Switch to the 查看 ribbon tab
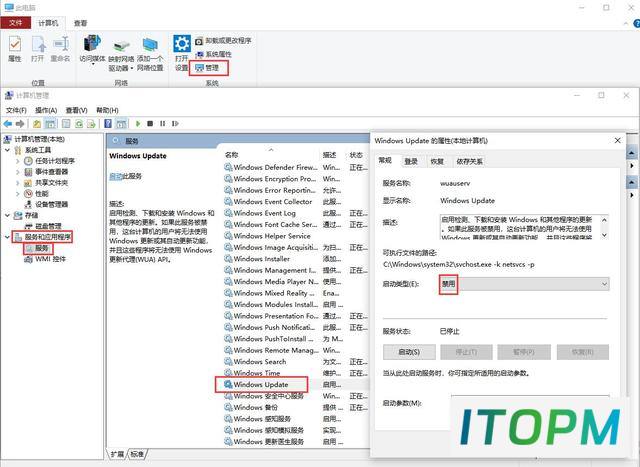This screenshot has height=467, width=640. point(80,23)
